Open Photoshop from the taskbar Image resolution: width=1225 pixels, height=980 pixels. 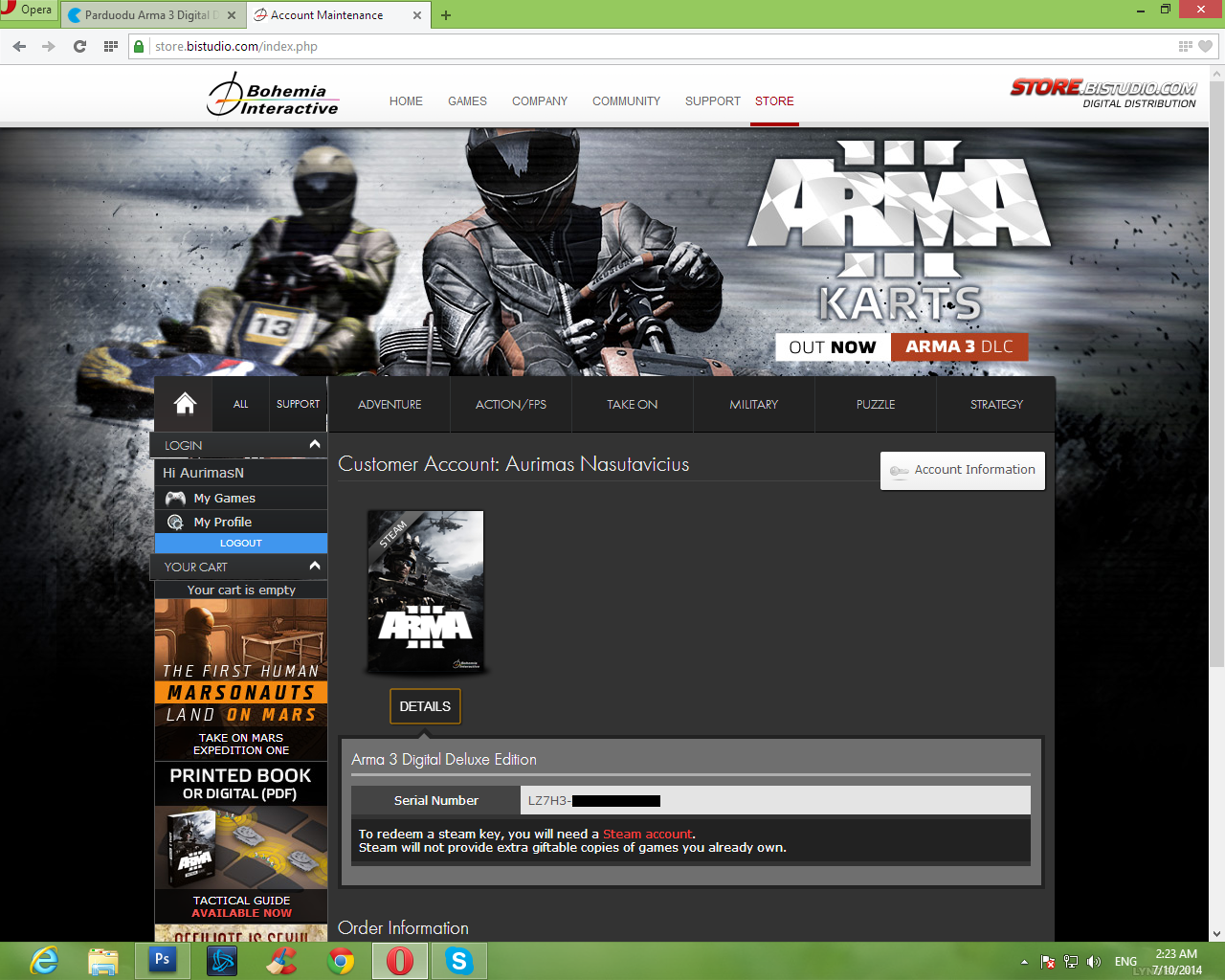[163, 960]
